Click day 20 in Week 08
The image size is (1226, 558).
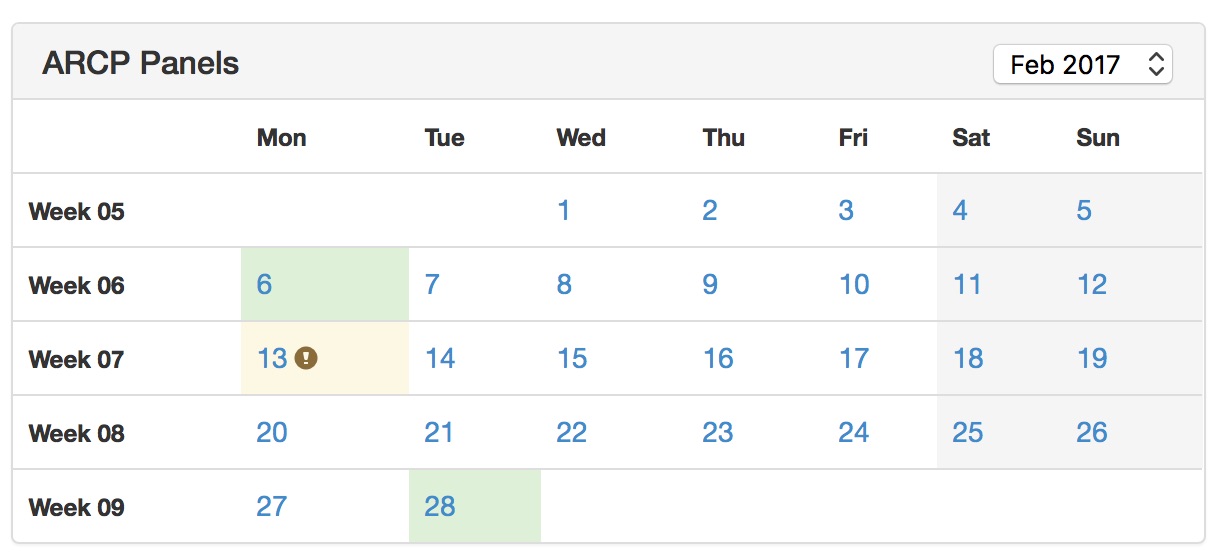point(272,433)
